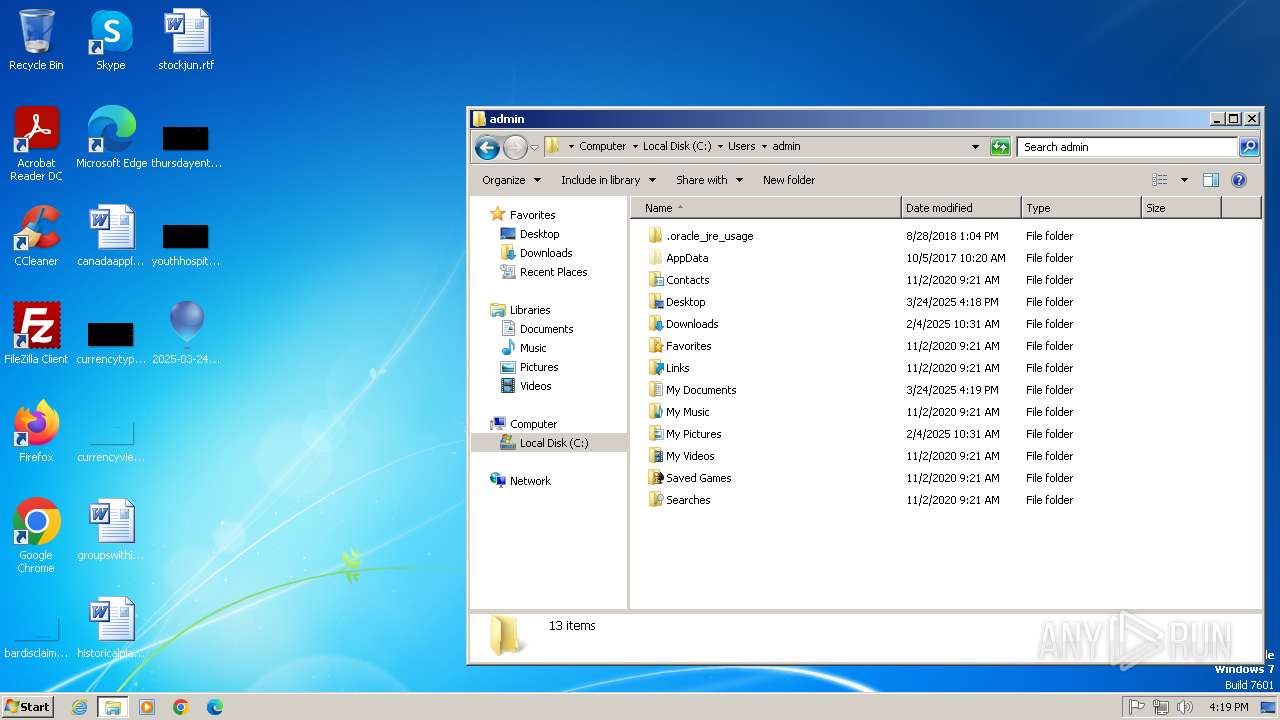Refresh the admin folder view
Viewport: 1280px width, 720px height.
pos(1000,147)
